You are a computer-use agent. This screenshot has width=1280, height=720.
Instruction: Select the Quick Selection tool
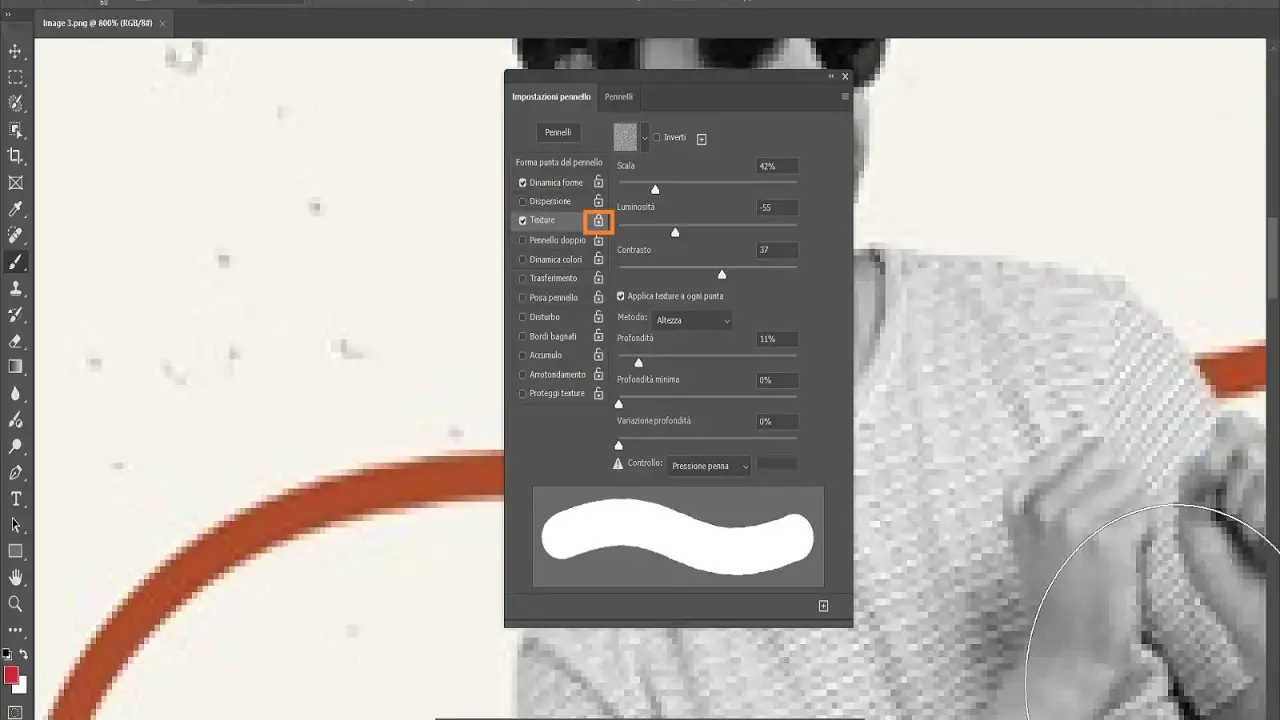coord(15,103)
